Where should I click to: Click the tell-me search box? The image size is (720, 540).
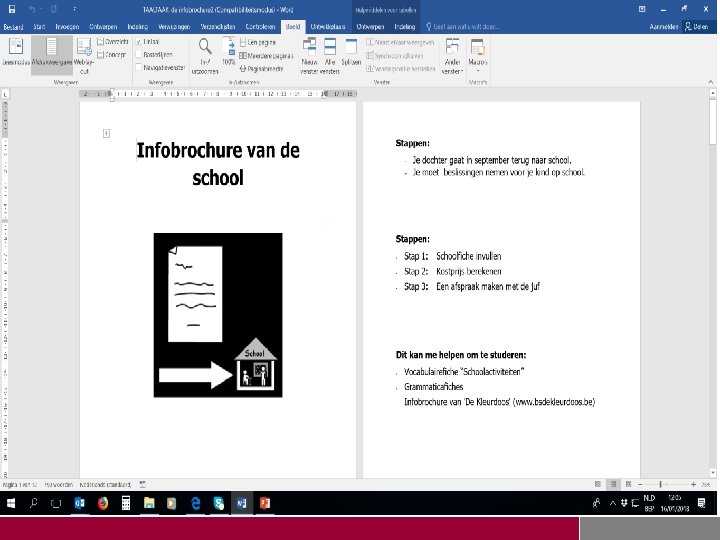(463, 27)
